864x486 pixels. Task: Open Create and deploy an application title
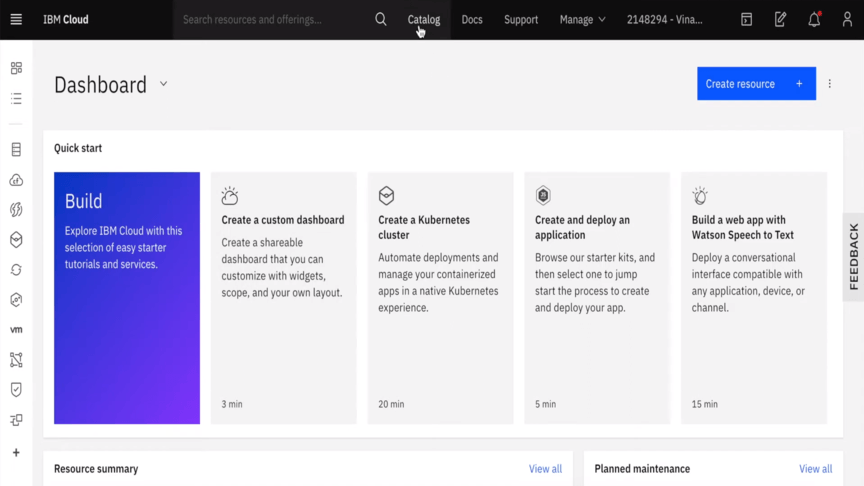[x=582, y=227]
